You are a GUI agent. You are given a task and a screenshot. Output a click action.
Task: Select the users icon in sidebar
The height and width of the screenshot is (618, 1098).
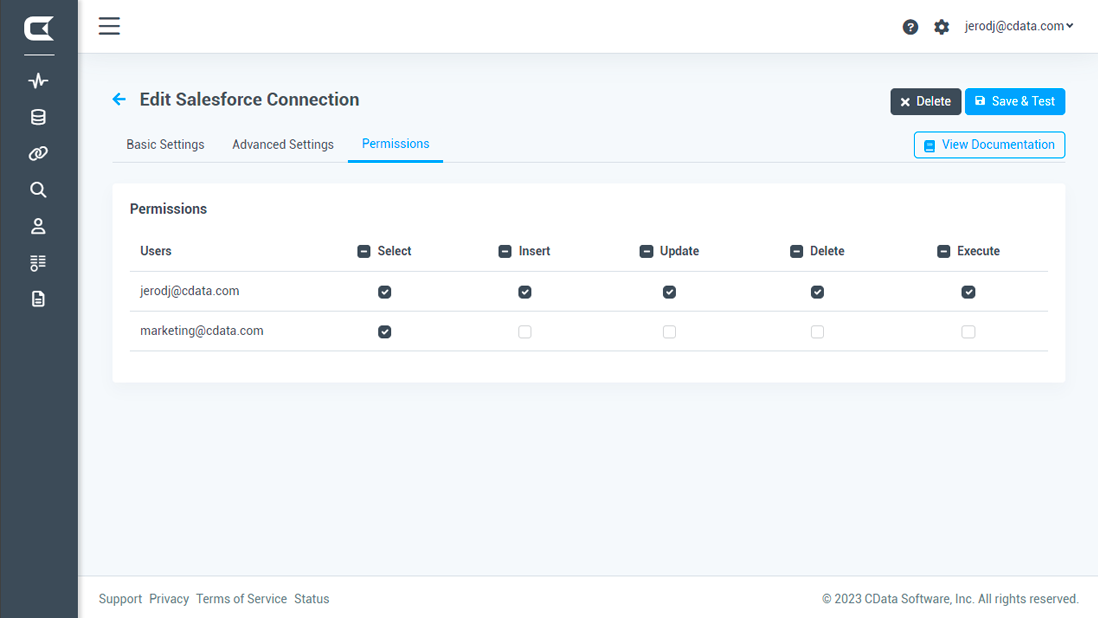tap(38, 226)
